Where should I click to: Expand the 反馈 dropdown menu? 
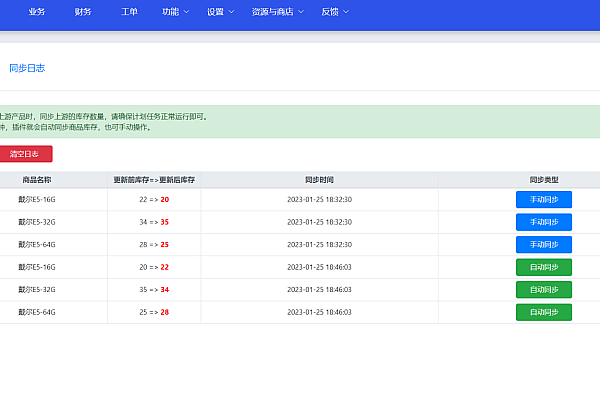click(335, 12)
